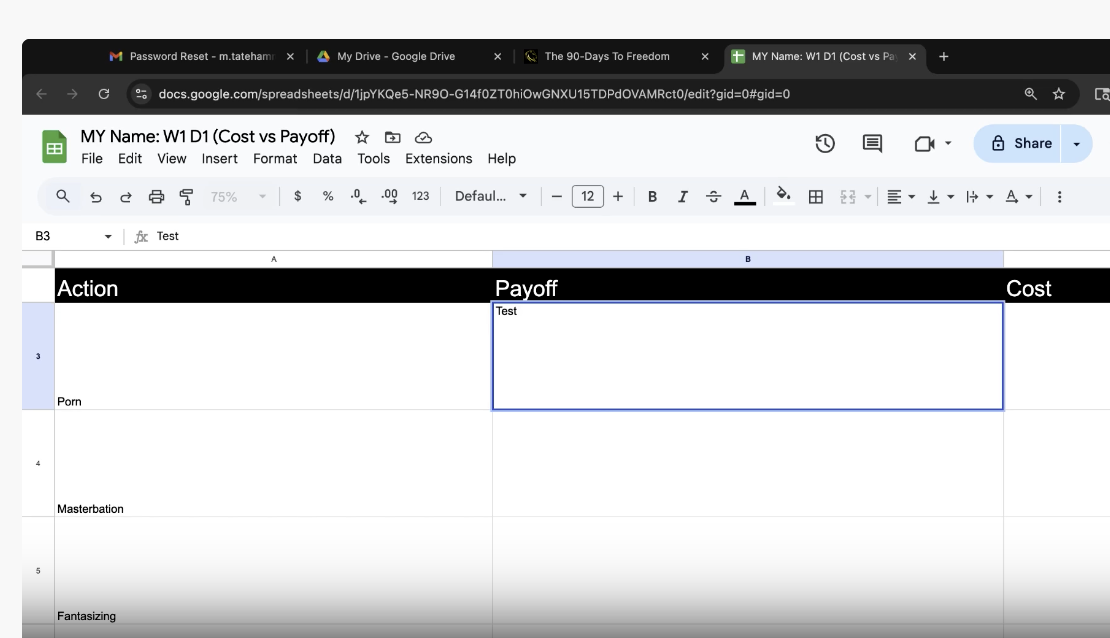The width and height of the screenshot is (1110, 638).
Task: Toggle italic formatting
Action: click(682, 197)
